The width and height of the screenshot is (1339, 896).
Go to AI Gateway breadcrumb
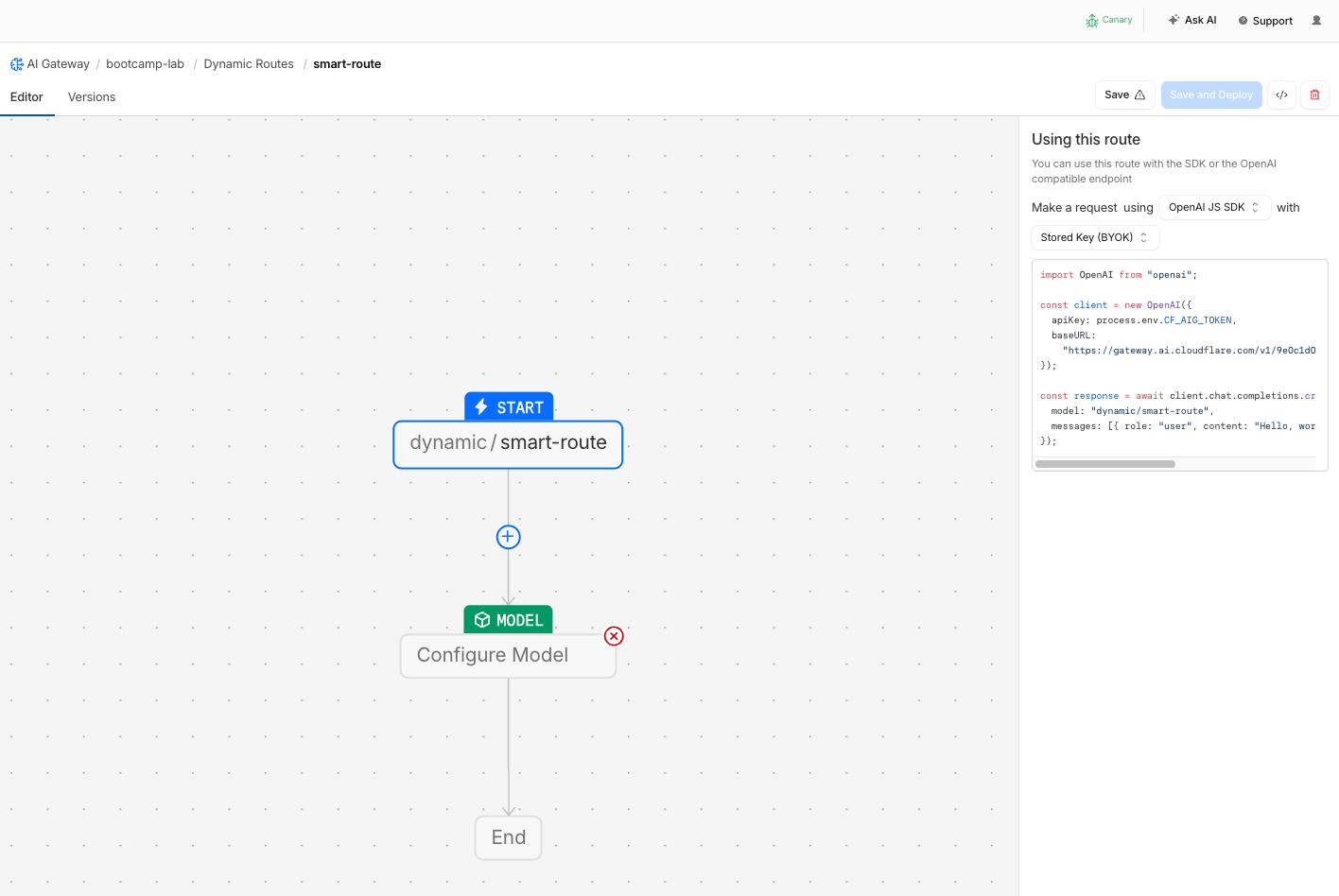(59, 64)
